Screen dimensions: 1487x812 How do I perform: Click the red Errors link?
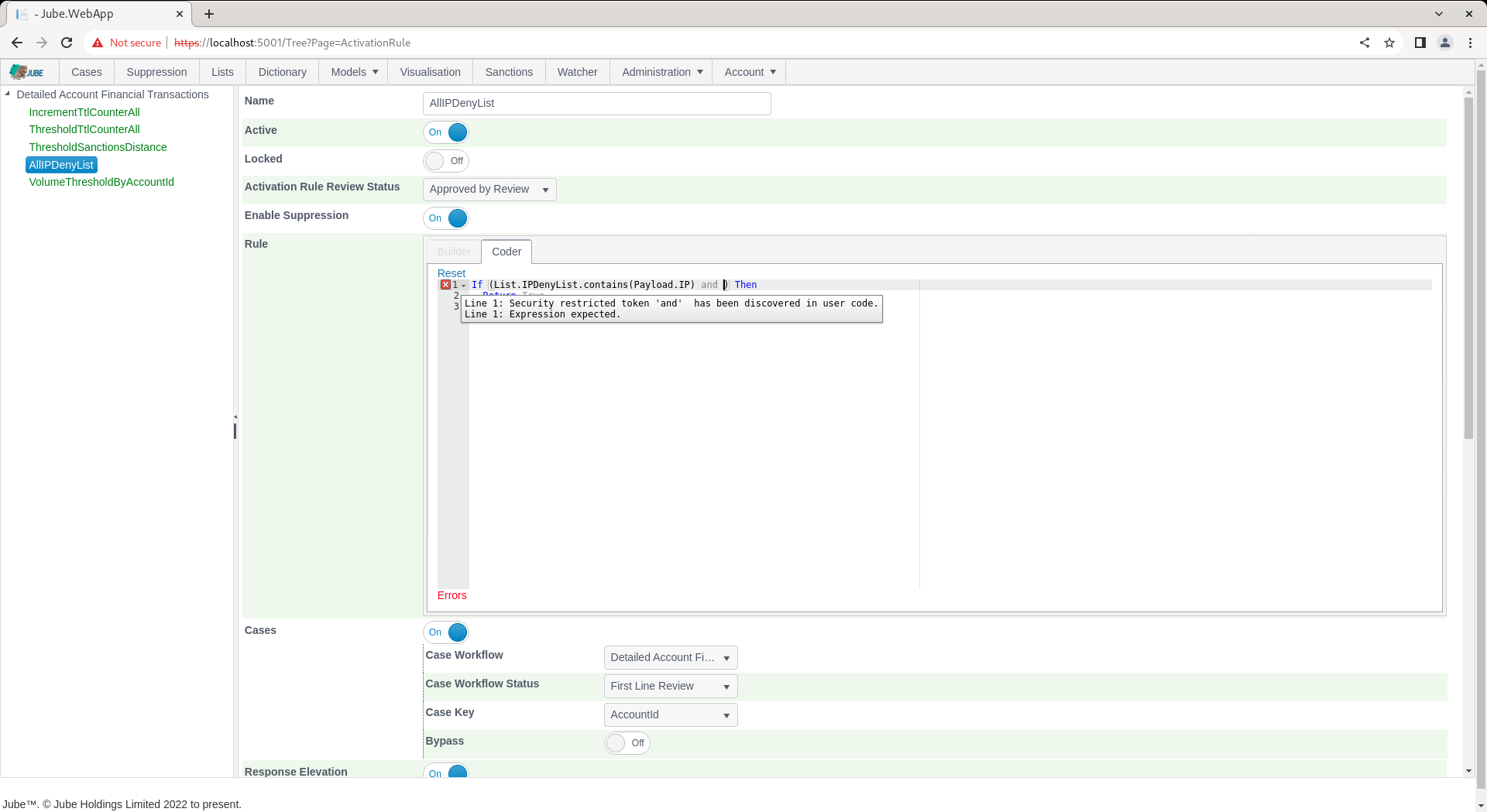pyautogui.click(x=452, y=595)
